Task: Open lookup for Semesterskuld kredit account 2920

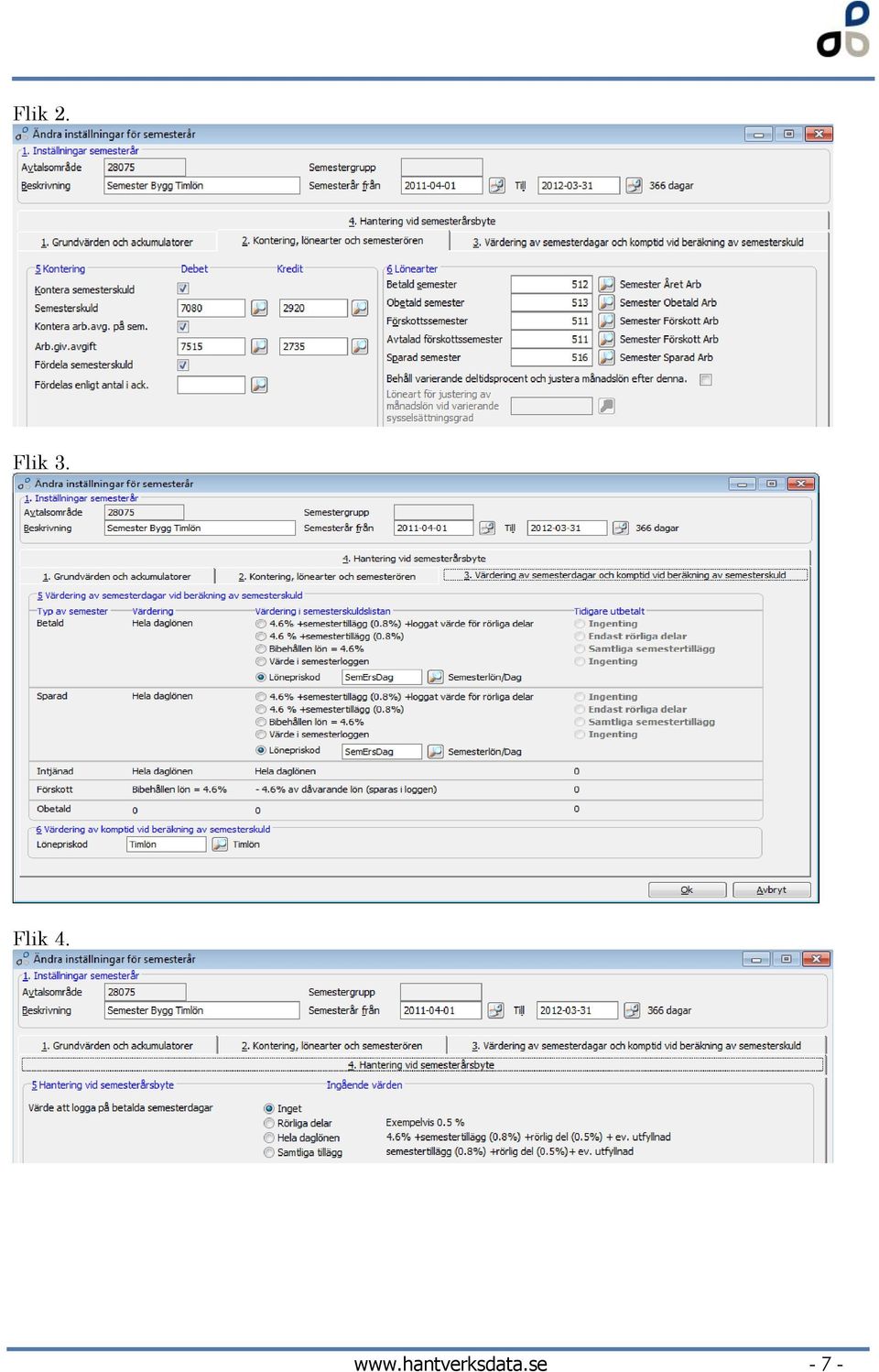Action: click(x=360, y=308)
